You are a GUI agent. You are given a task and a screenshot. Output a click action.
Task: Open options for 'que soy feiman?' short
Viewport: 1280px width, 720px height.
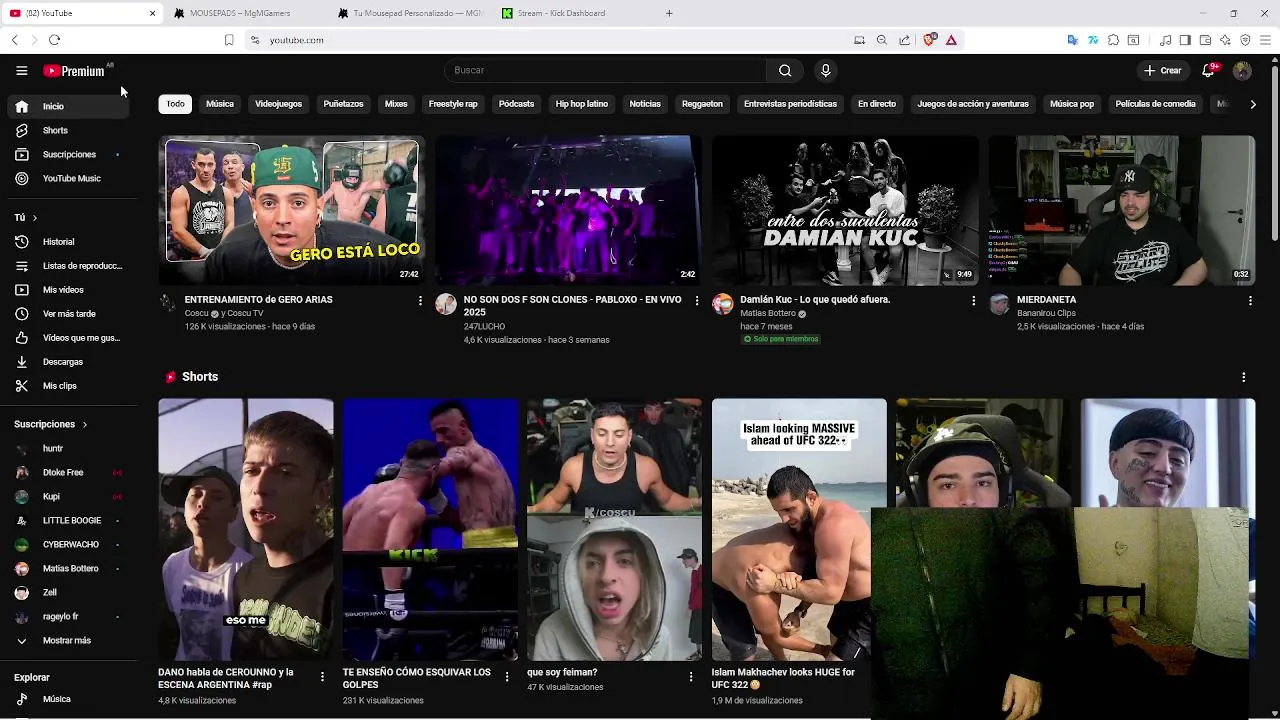690,677
